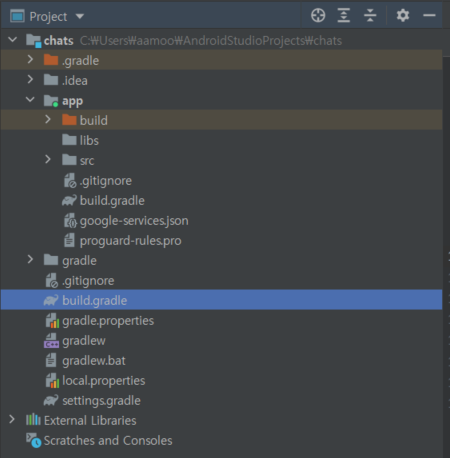The image size is (450, 458).
Task: Select the gradlew file
Action: tap(84, 341)
